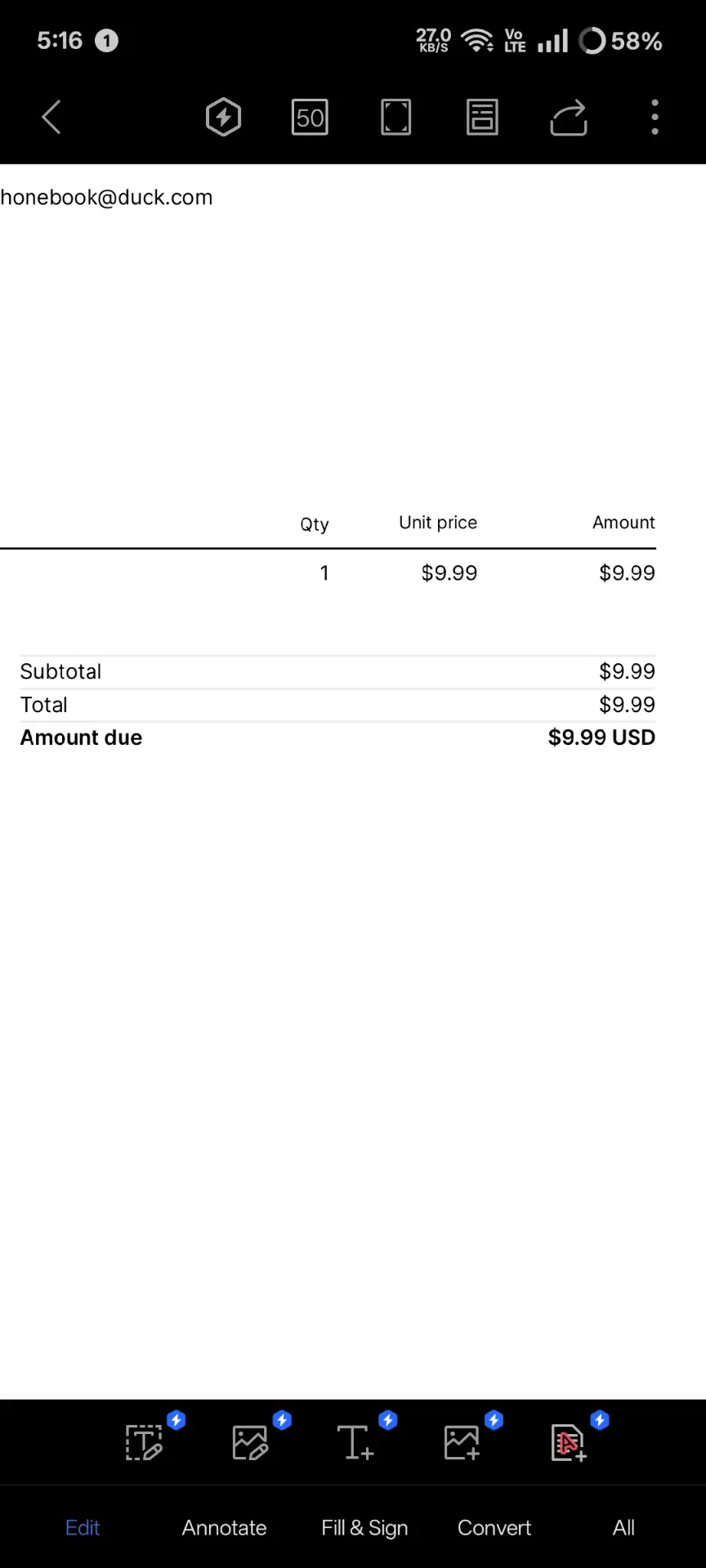The width and height of the screenshot is (706, 1568).
Task: Tap the notification count badge in status bar
Action: 106,40
